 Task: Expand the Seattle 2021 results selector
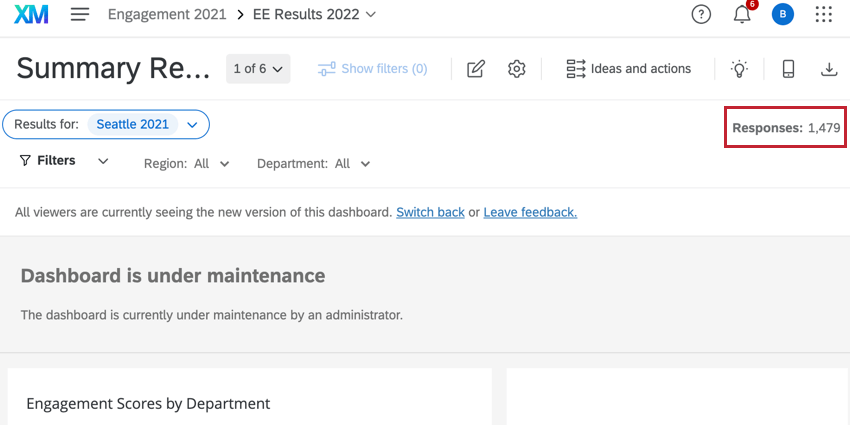point(192,125)
